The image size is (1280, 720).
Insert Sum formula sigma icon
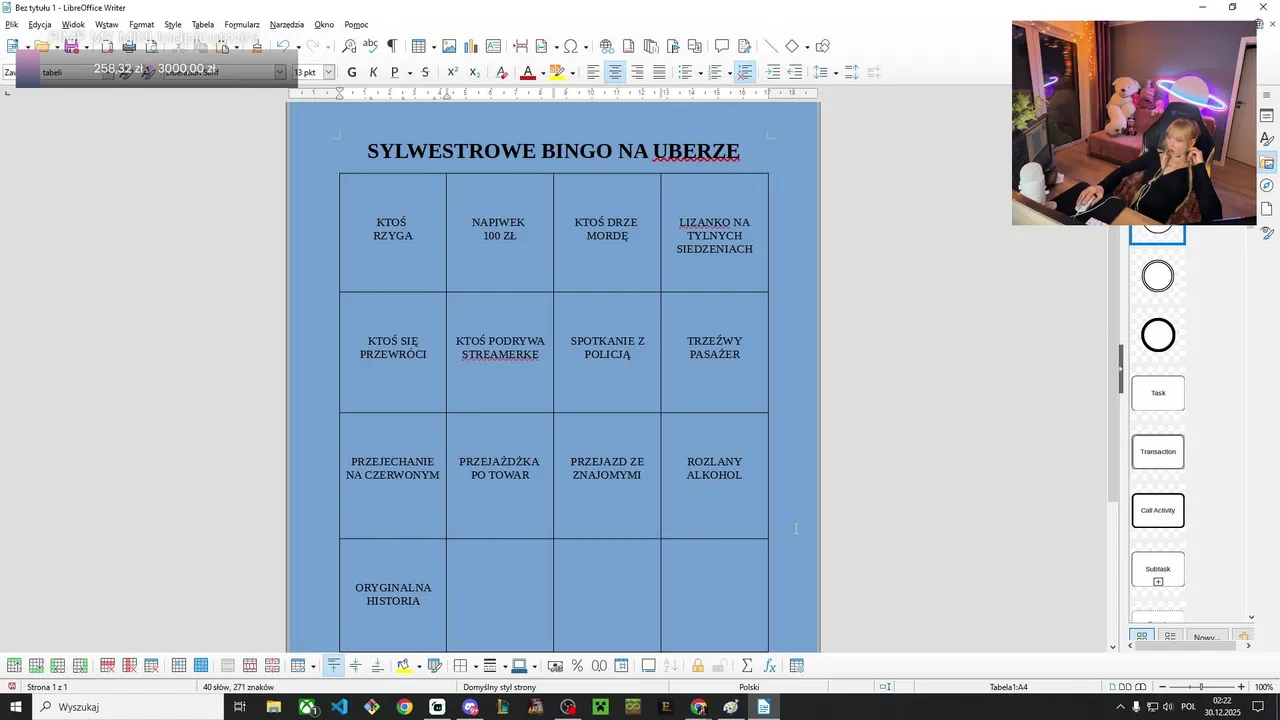pos(746,666)
